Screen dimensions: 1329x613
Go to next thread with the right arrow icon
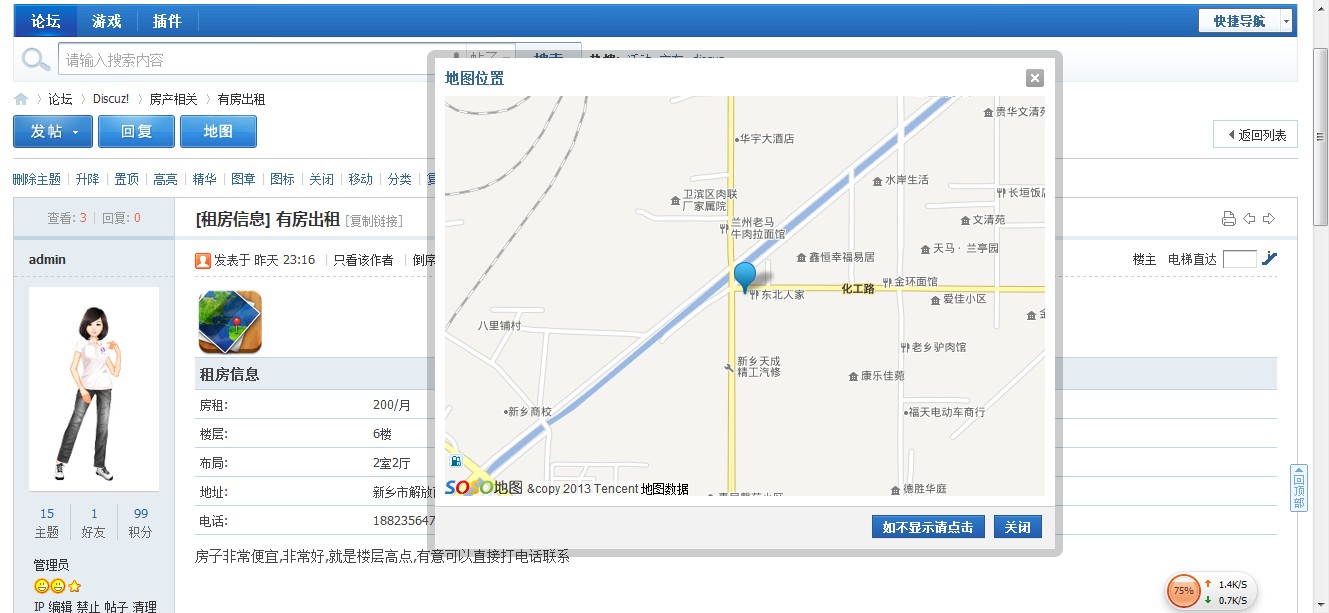click(x=1269, y=219)
